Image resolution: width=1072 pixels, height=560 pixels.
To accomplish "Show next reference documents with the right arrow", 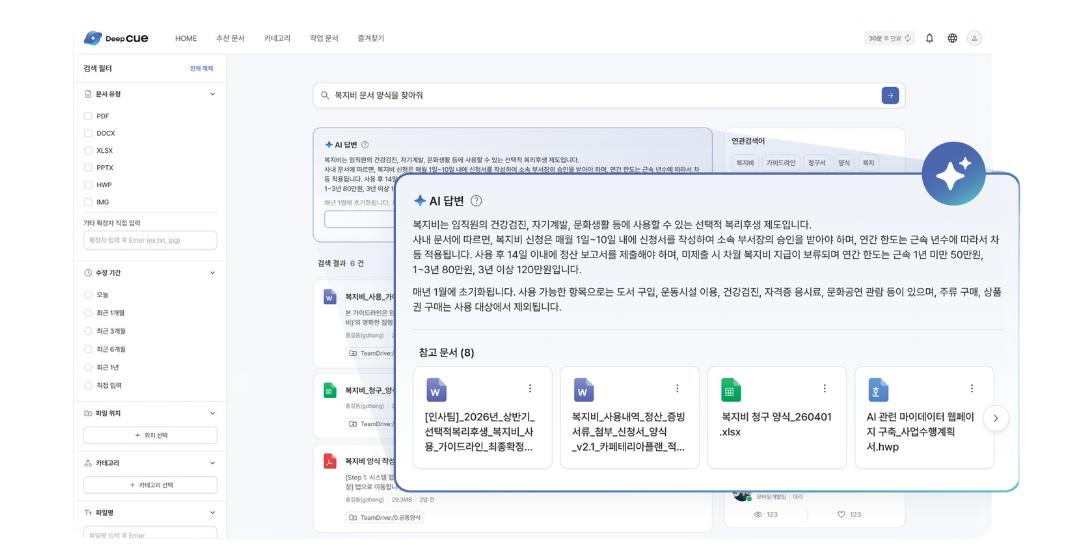I will 995,418.
